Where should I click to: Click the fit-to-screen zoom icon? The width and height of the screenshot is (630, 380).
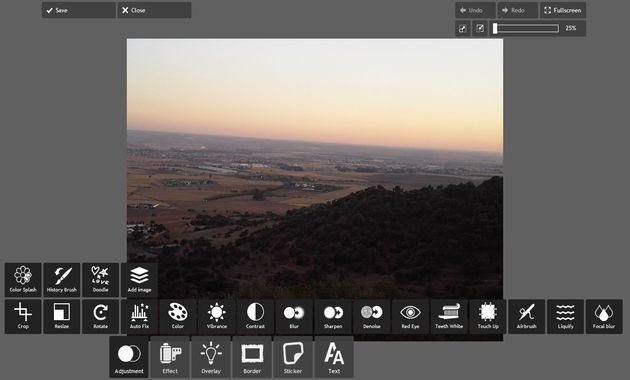click(x=463, y=28)
